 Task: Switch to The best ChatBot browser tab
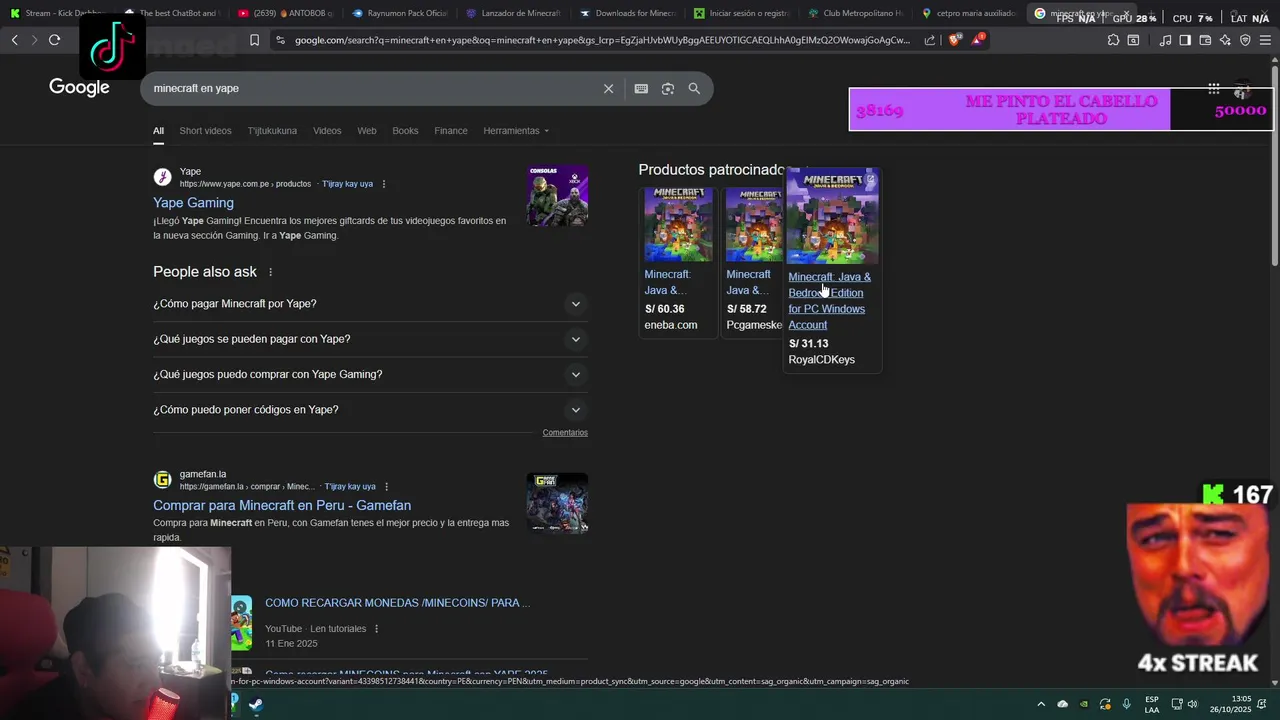pyautogui.click(x=170, y=14)
